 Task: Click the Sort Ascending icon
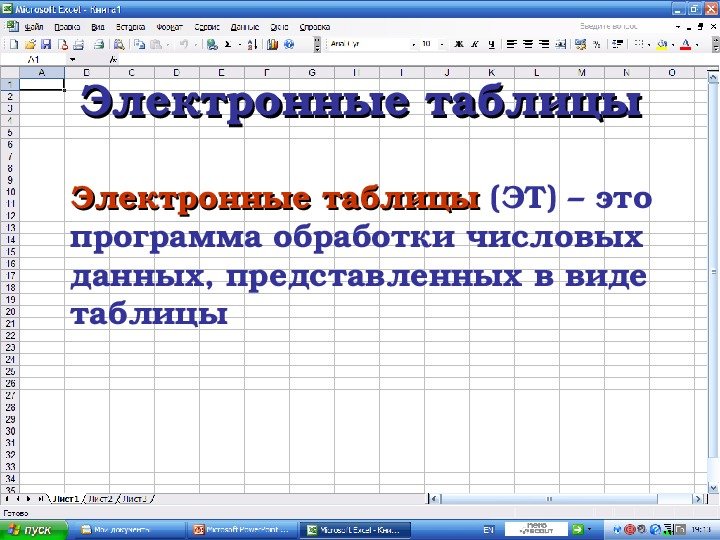[x=252, y=44]
